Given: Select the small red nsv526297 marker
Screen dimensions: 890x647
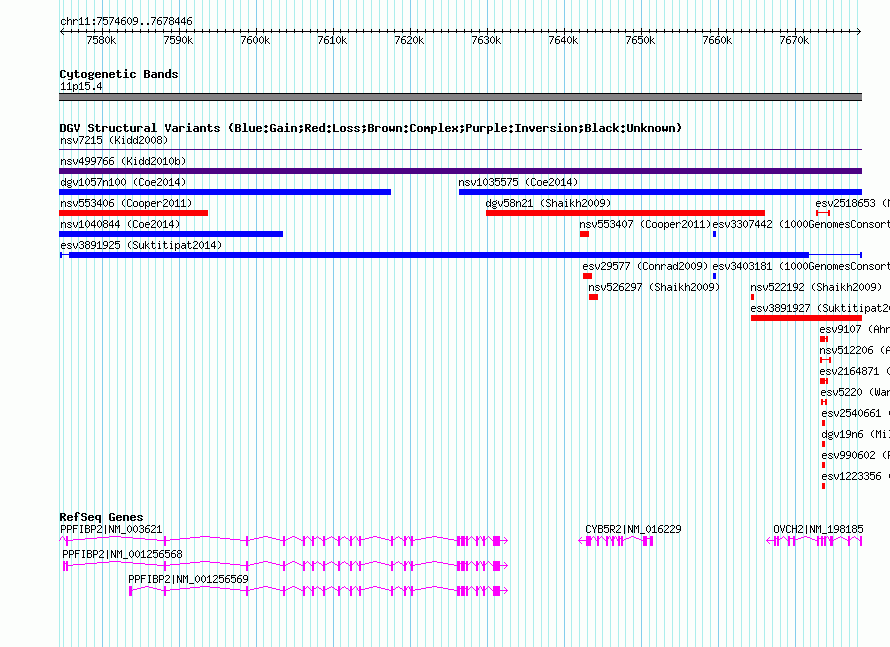Looking at the screenshot, I should (593, 297).
